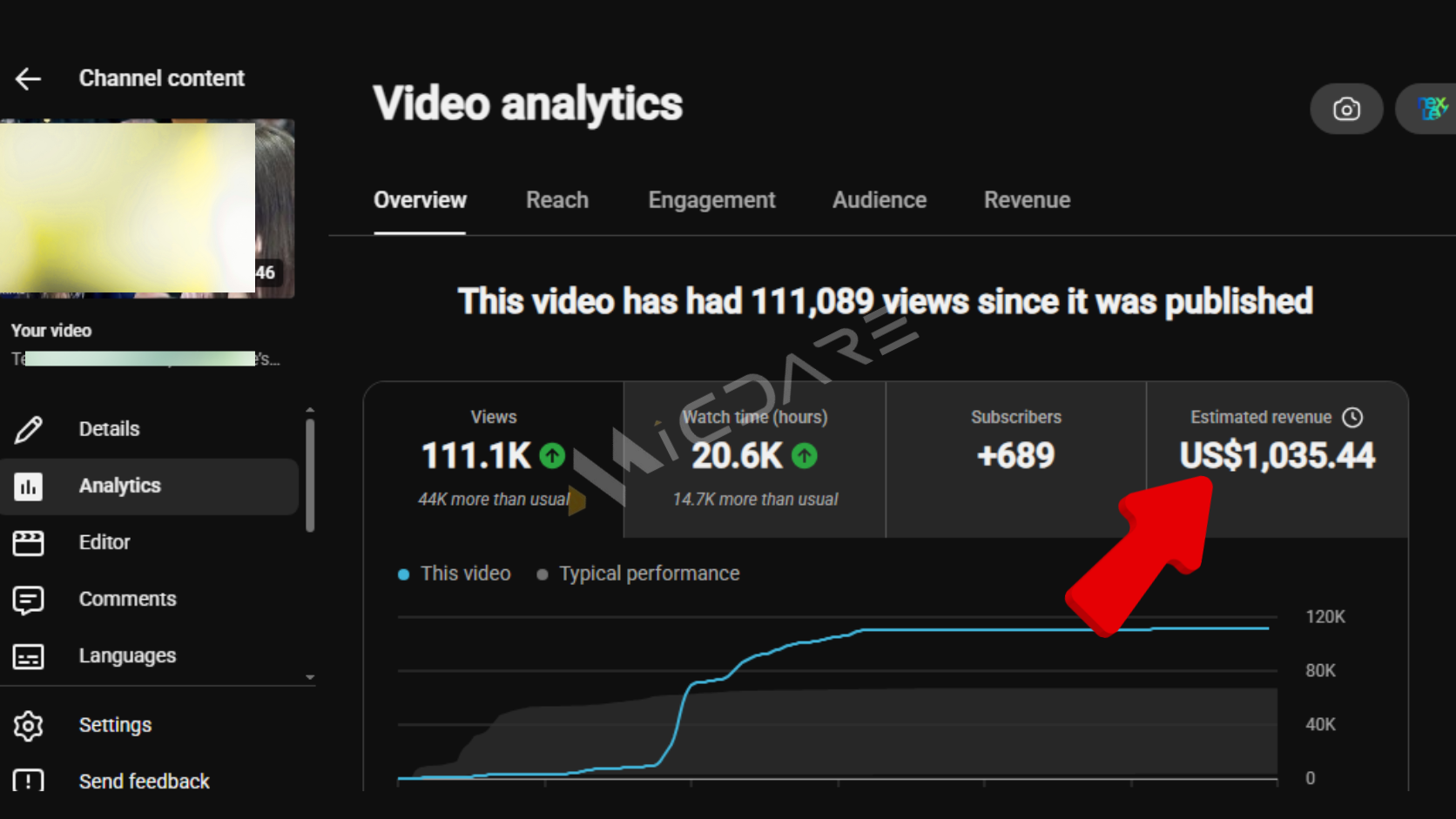Switch to the Overview tab
Screen dimensions: 1456x819
420,200
